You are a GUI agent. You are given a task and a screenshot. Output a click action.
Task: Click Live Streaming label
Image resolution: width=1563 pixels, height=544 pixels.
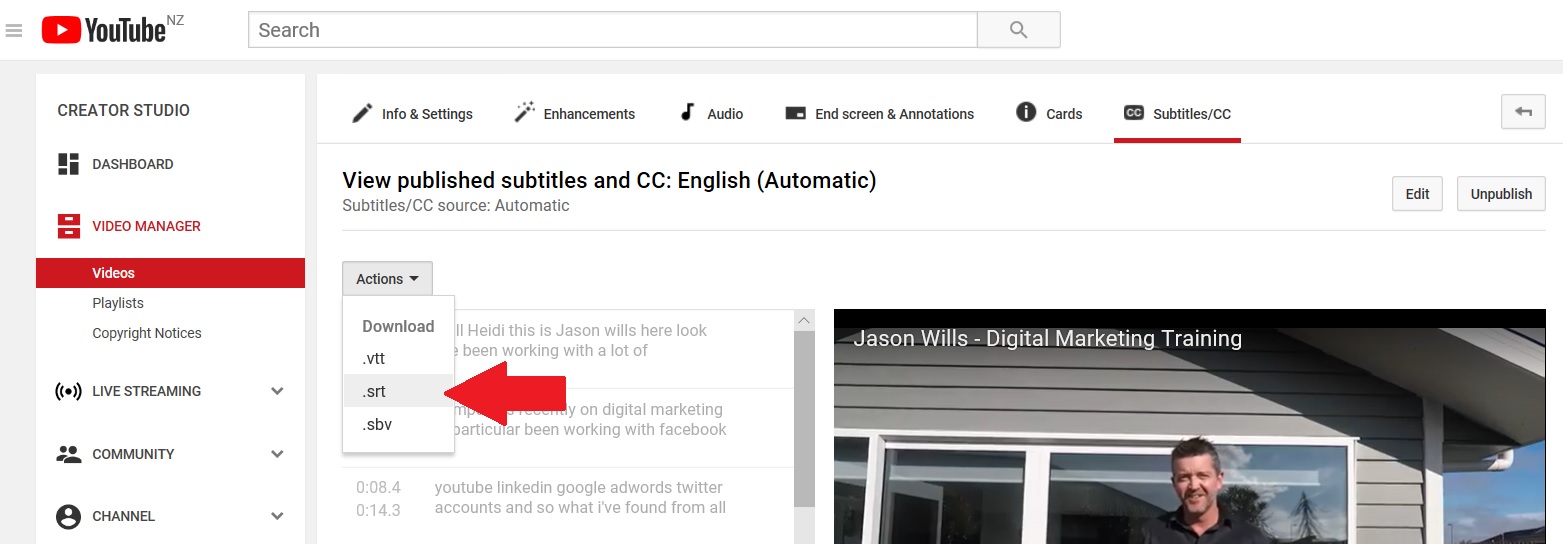pos(146,391)
